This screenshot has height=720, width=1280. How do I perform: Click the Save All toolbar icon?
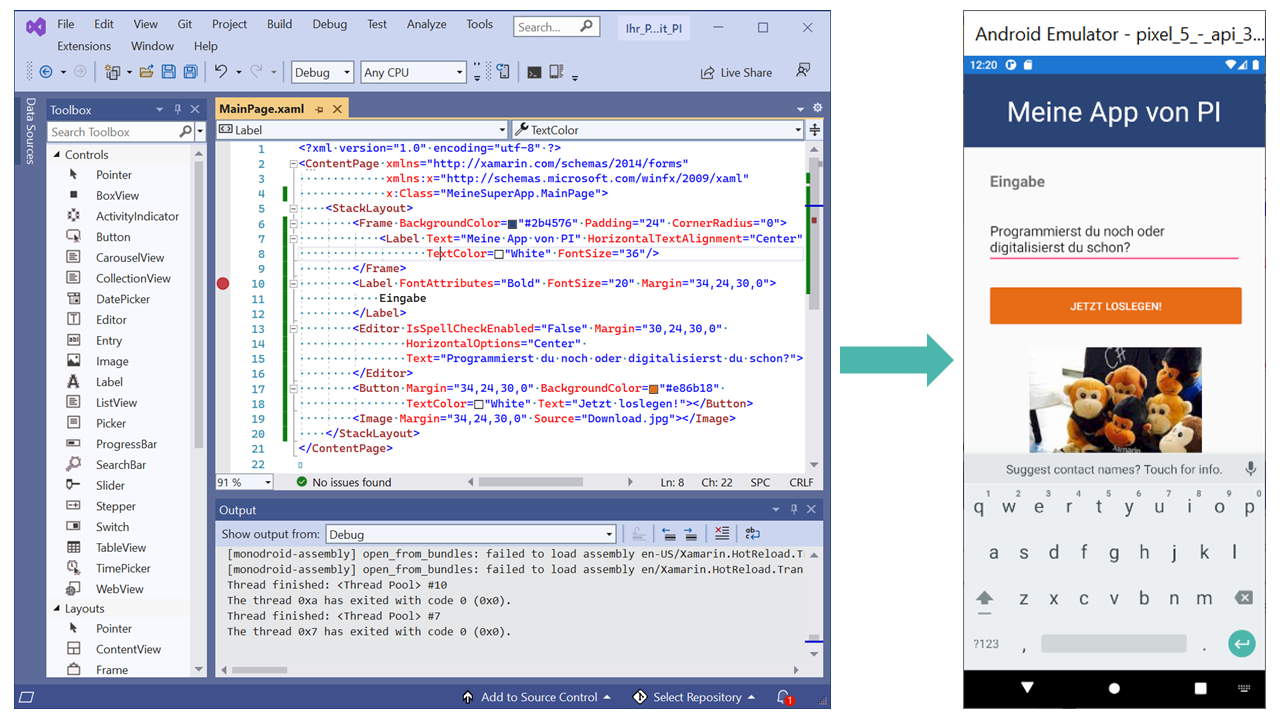[189, 72]
